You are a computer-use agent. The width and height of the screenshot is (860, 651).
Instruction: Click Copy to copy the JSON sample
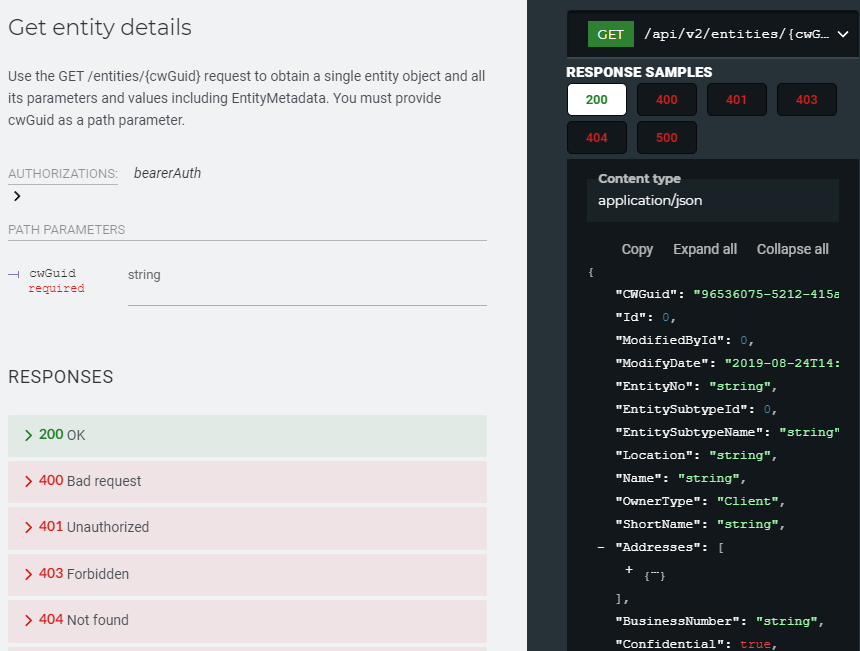637,249
